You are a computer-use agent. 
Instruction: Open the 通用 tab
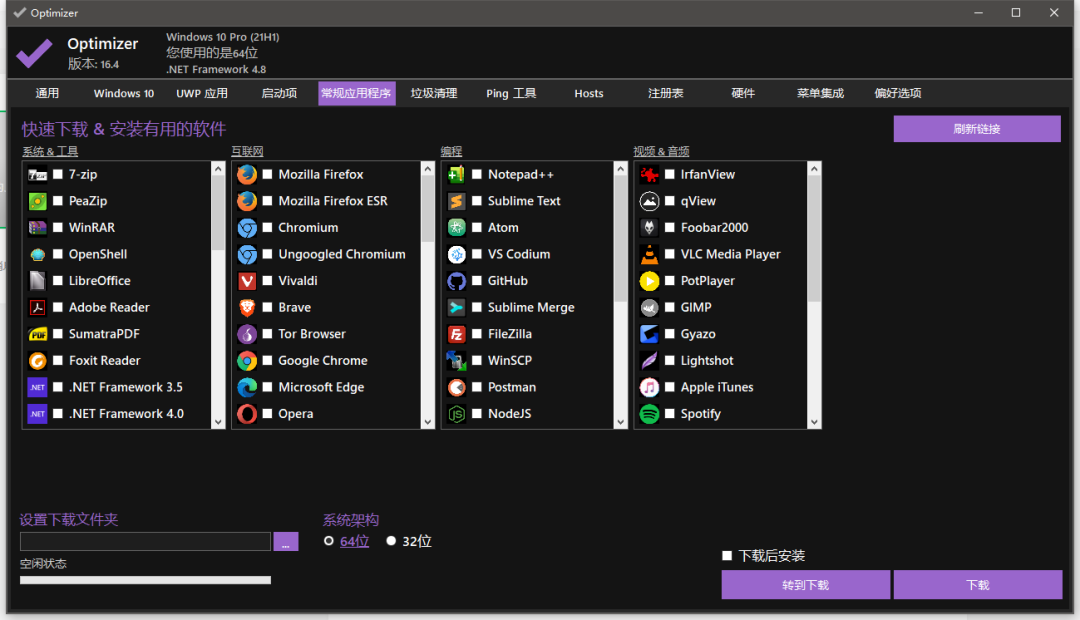pos(47,93)
